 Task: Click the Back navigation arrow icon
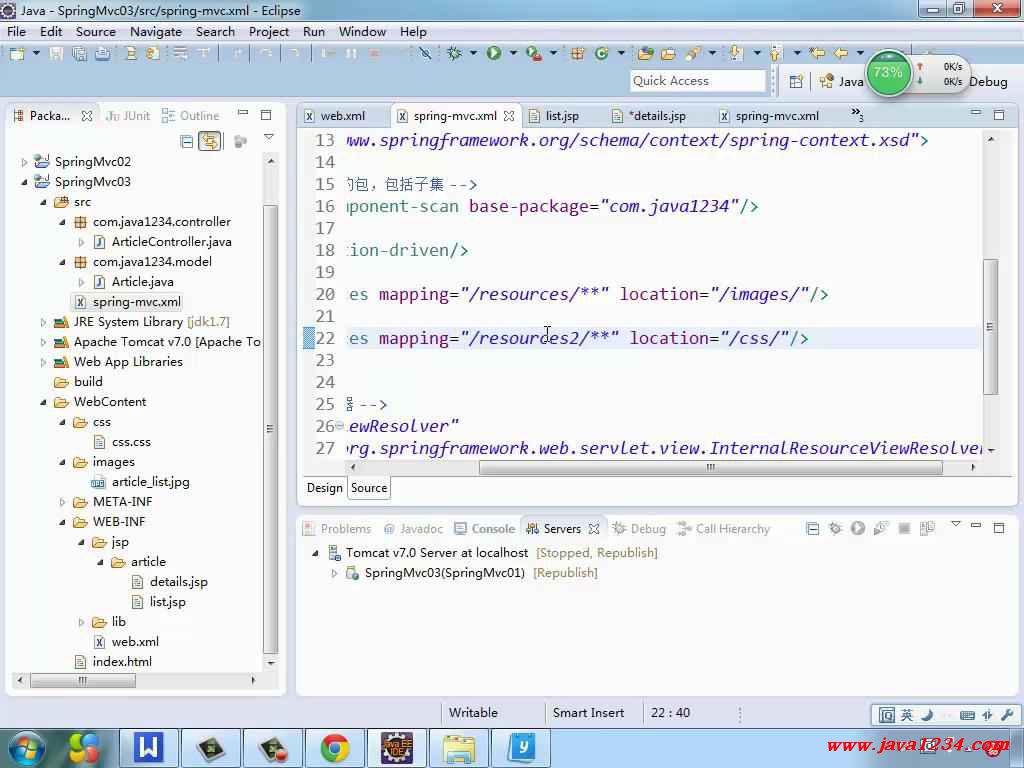pyautogui.click(x=841, y=54)
